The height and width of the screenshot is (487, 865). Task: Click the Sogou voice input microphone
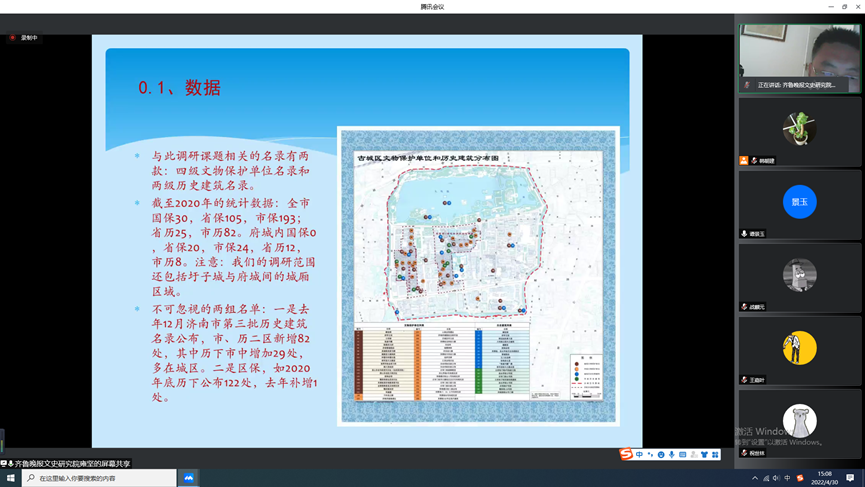[672, 455]
